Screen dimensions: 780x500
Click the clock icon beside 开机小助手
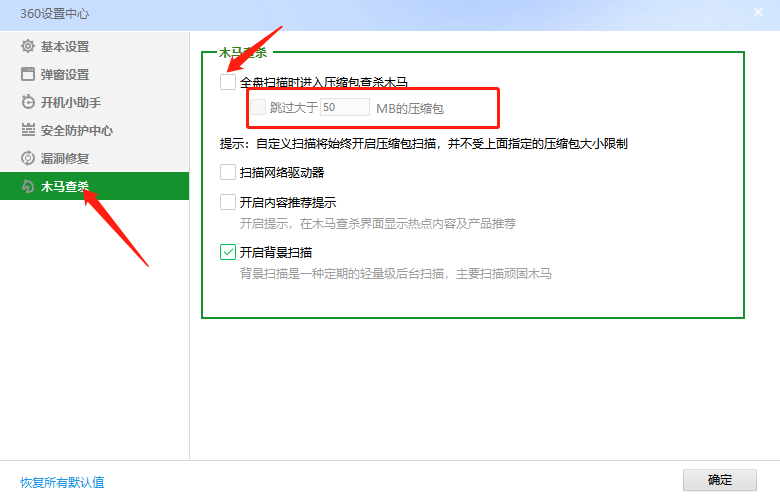point(28,102)
